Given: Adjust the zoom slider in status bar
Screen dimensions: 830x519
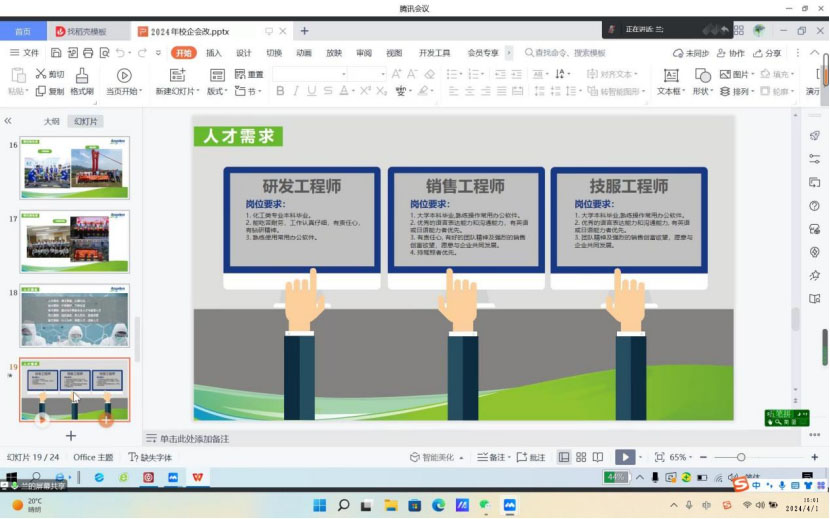Looking at the screenshot, I should (x=741, y=457).
